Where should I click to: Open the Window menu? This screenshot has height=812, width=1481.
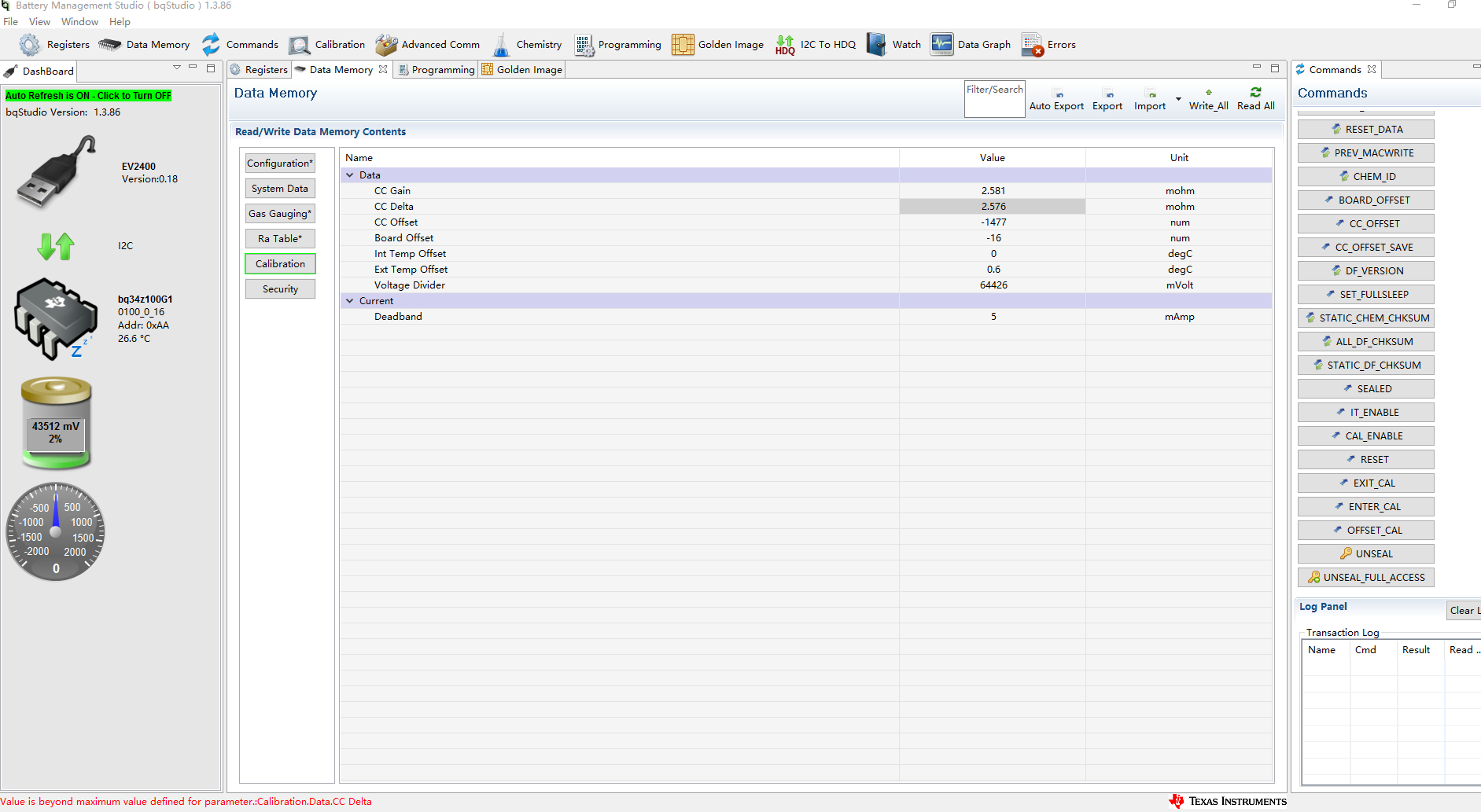pos(79,22)
